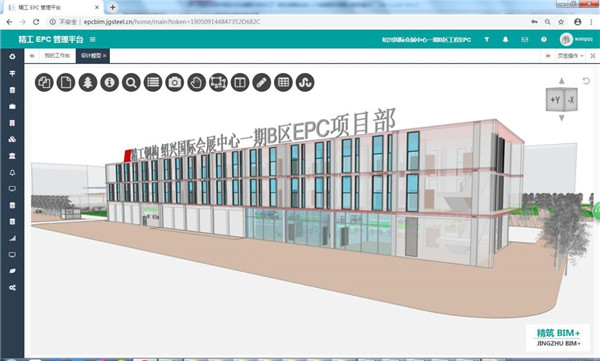The height and width of the screenshot is (361, 600).
Task: Click the +Y face of view cube
Action: (x=555, y=100)
